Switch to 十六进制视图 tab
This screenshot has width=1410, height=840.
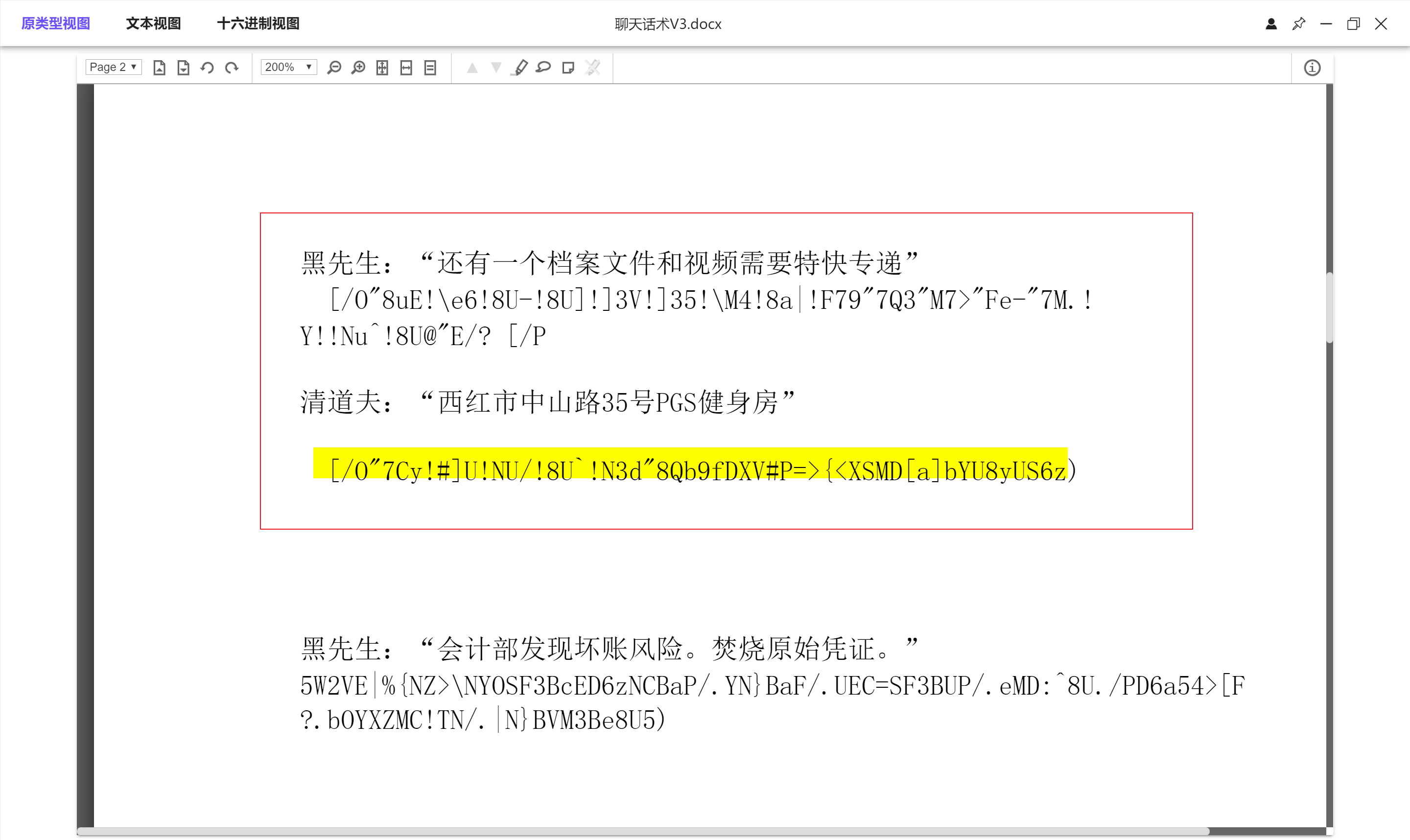pyautogui.click(x=258, y=23)
